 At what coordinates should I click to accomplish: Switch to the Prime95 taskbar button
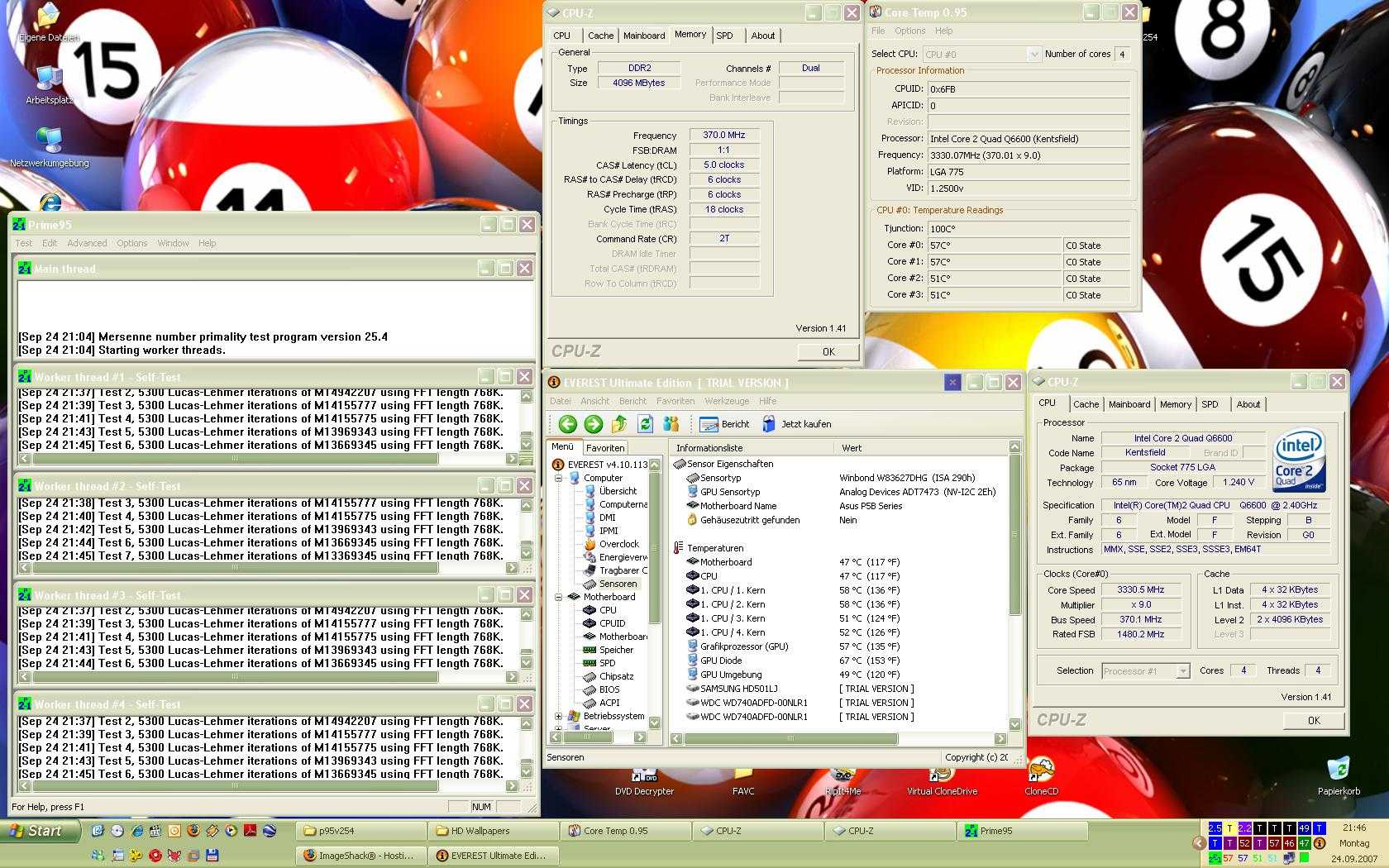click(x=1023, y=831)
